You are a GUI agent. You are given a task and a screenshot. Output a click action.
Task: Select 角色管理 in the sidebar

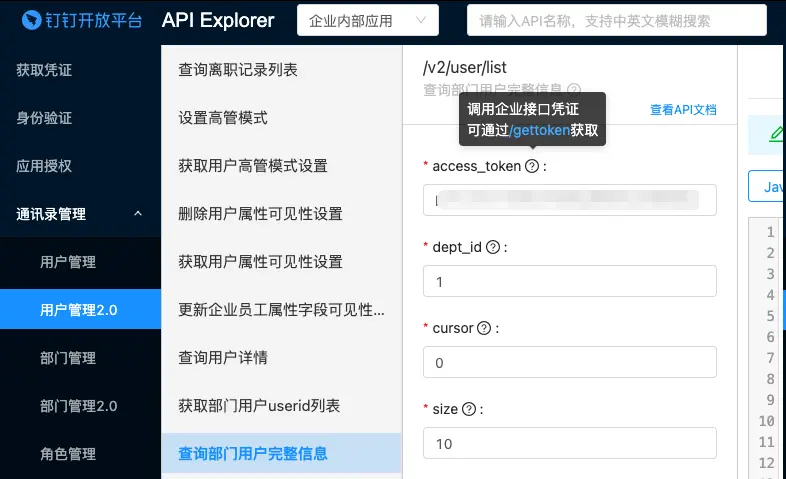pyautogui.click(x=68, y=454)
